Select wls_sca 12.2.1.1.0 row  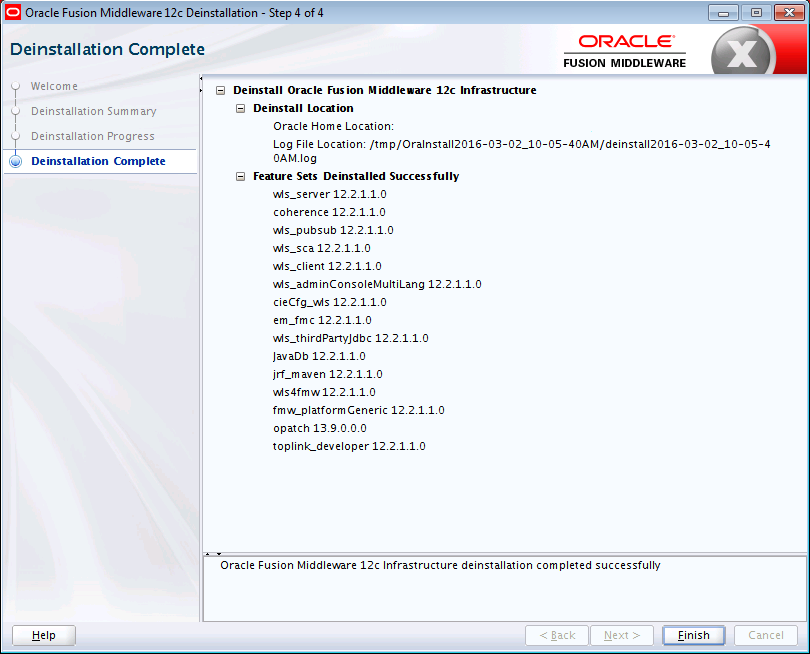click(x=321, y=248)
